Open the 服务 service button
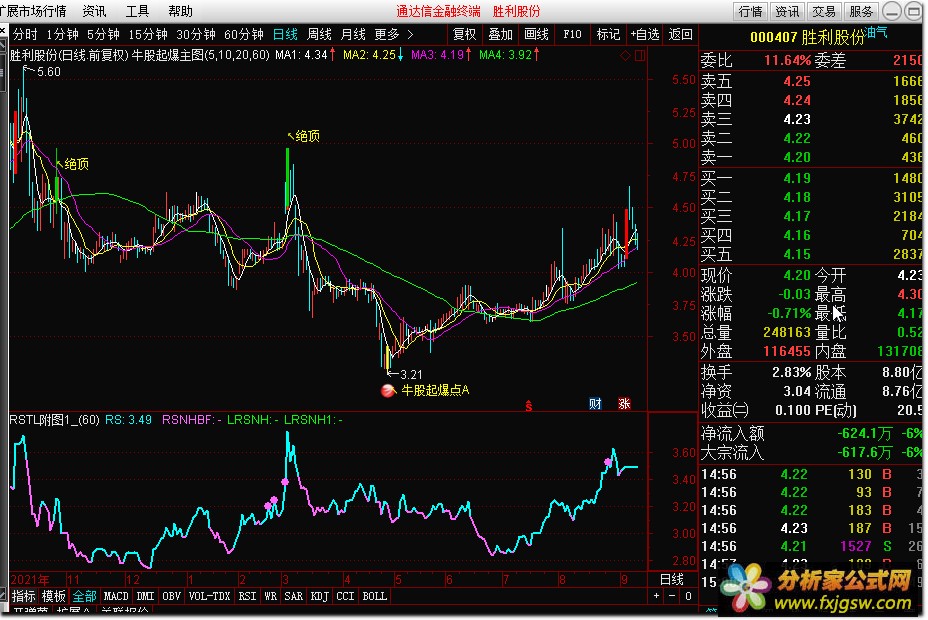 pyautogui.click(x=861, y=11)
